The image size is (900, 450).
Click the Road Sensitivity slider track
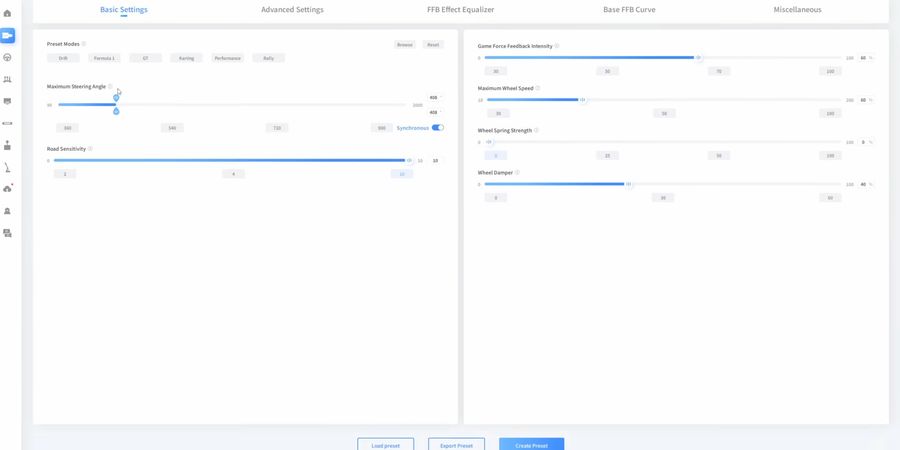click(x=230, y=160)
